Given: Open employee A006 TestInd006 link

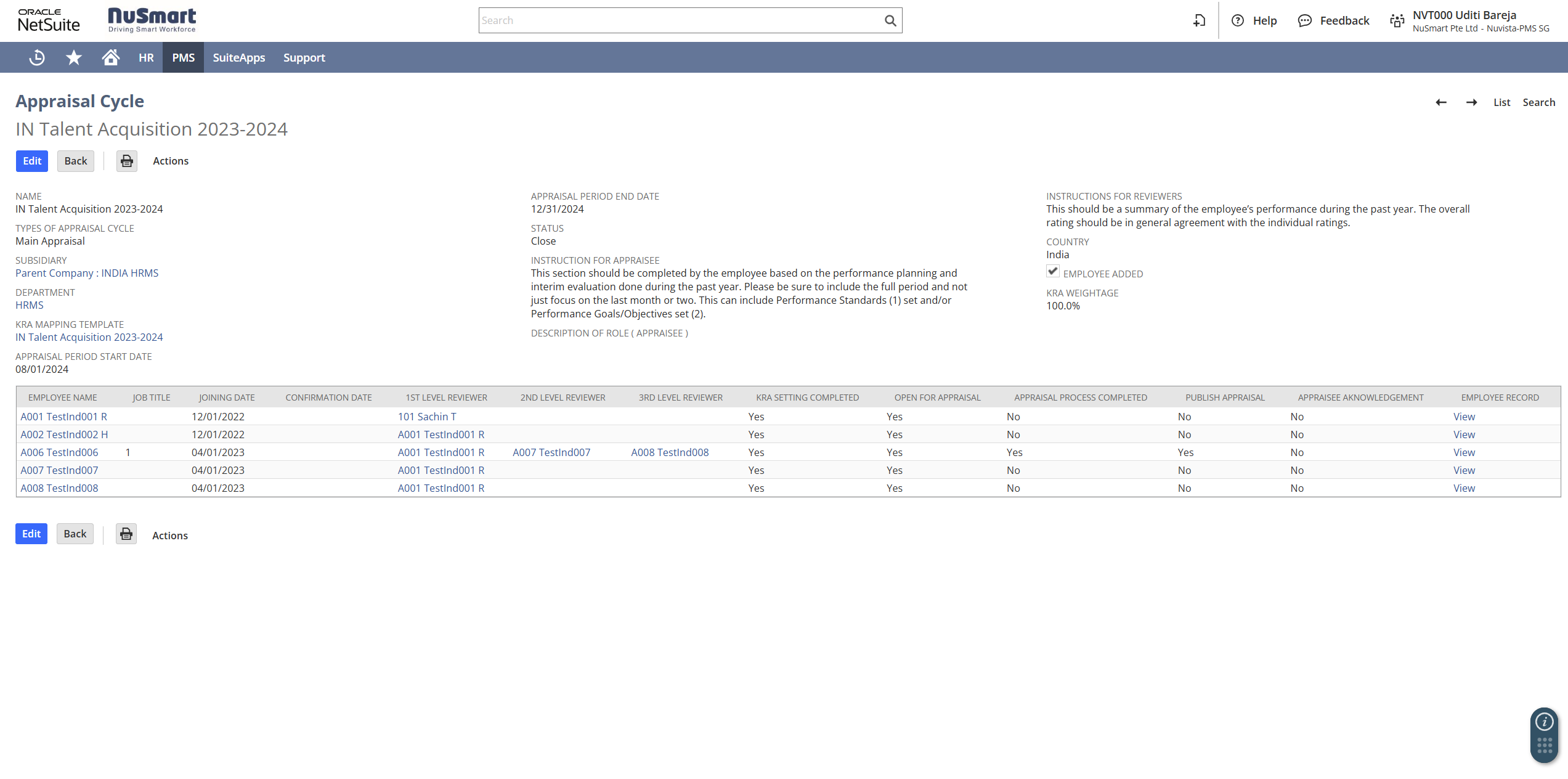Looking at the screenshot, I should [x=59, y=452].
